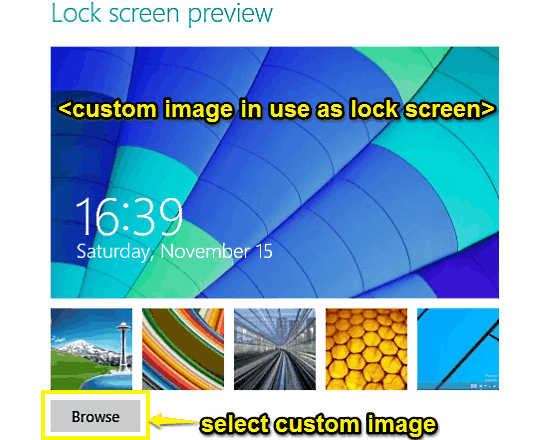Click the yellow arrow pointing to Browse

174,421
